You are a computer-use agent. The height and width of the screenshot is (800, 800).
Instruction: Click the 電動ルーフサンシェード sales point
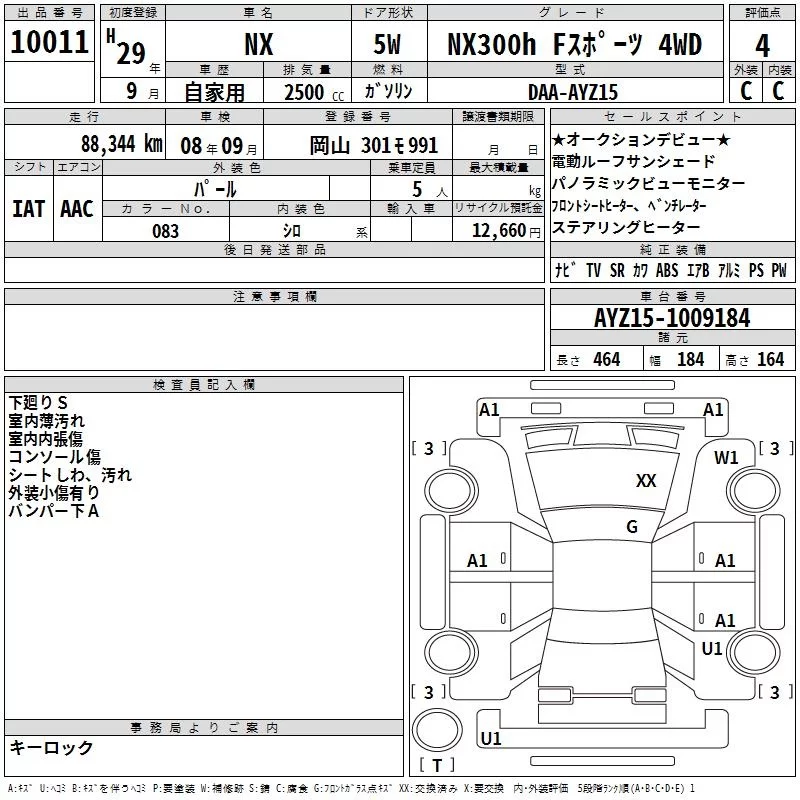click(x=634, y=161)
